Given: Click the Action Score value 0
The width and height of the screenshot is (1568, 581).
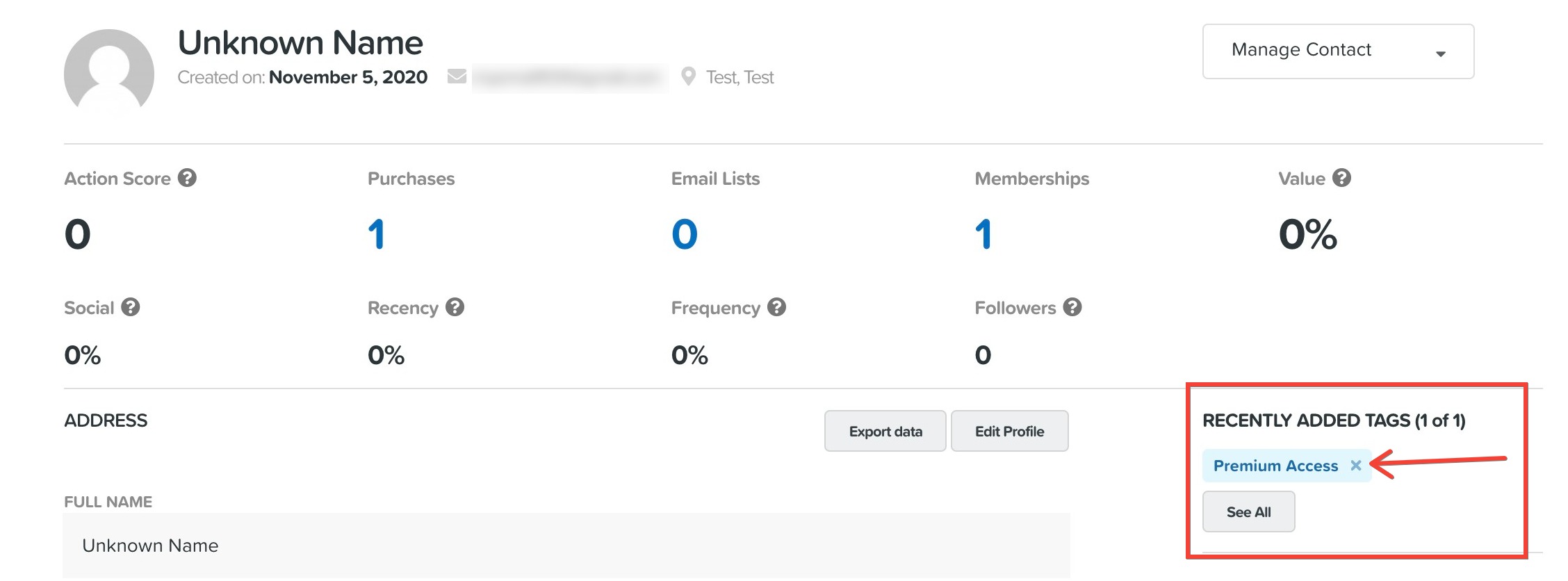Looking at the screenshot, I should click(x=78, y=234).
